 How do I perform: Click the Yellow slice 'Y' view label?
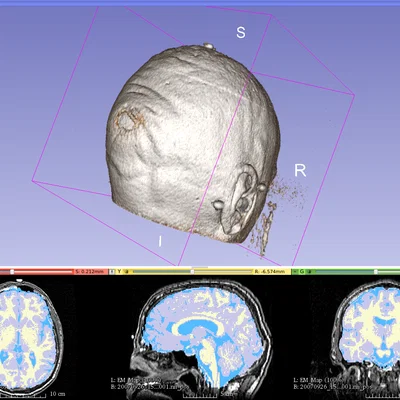(x=119, y=272)
